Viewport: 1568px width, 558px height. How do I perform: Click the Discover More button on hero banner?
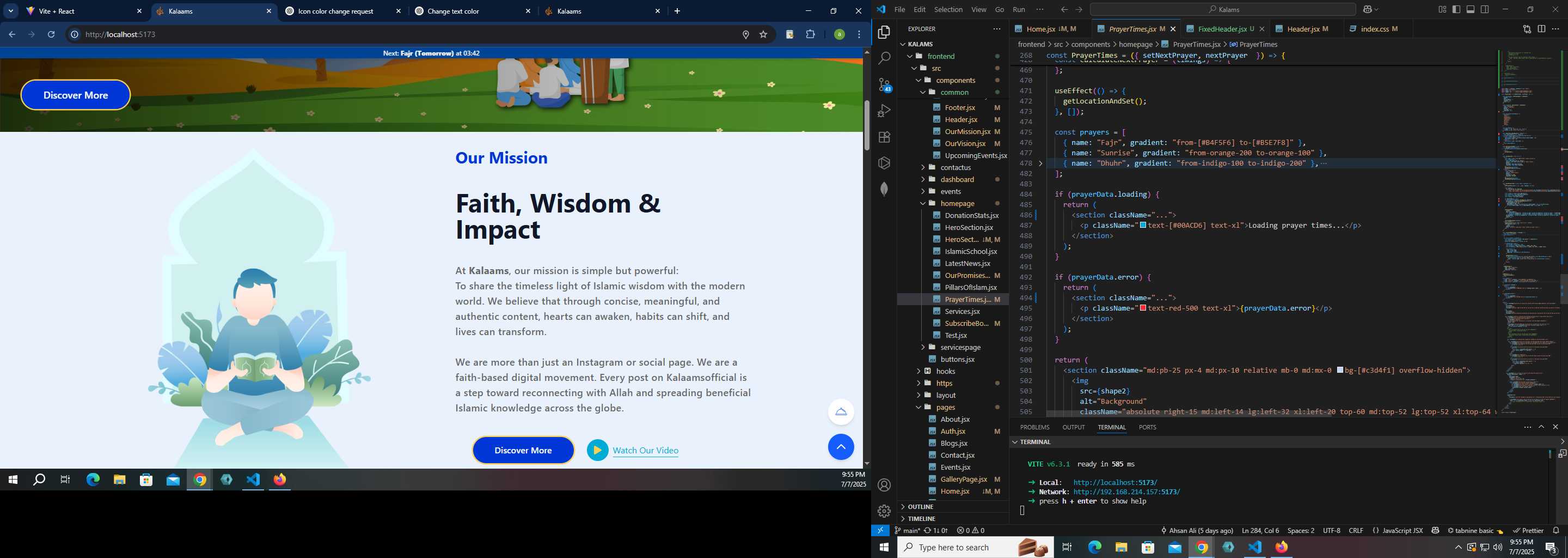click(76, 95)
